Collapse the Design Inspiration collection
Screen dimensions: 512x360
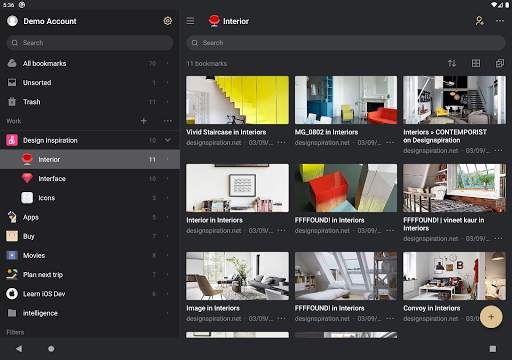168,140
